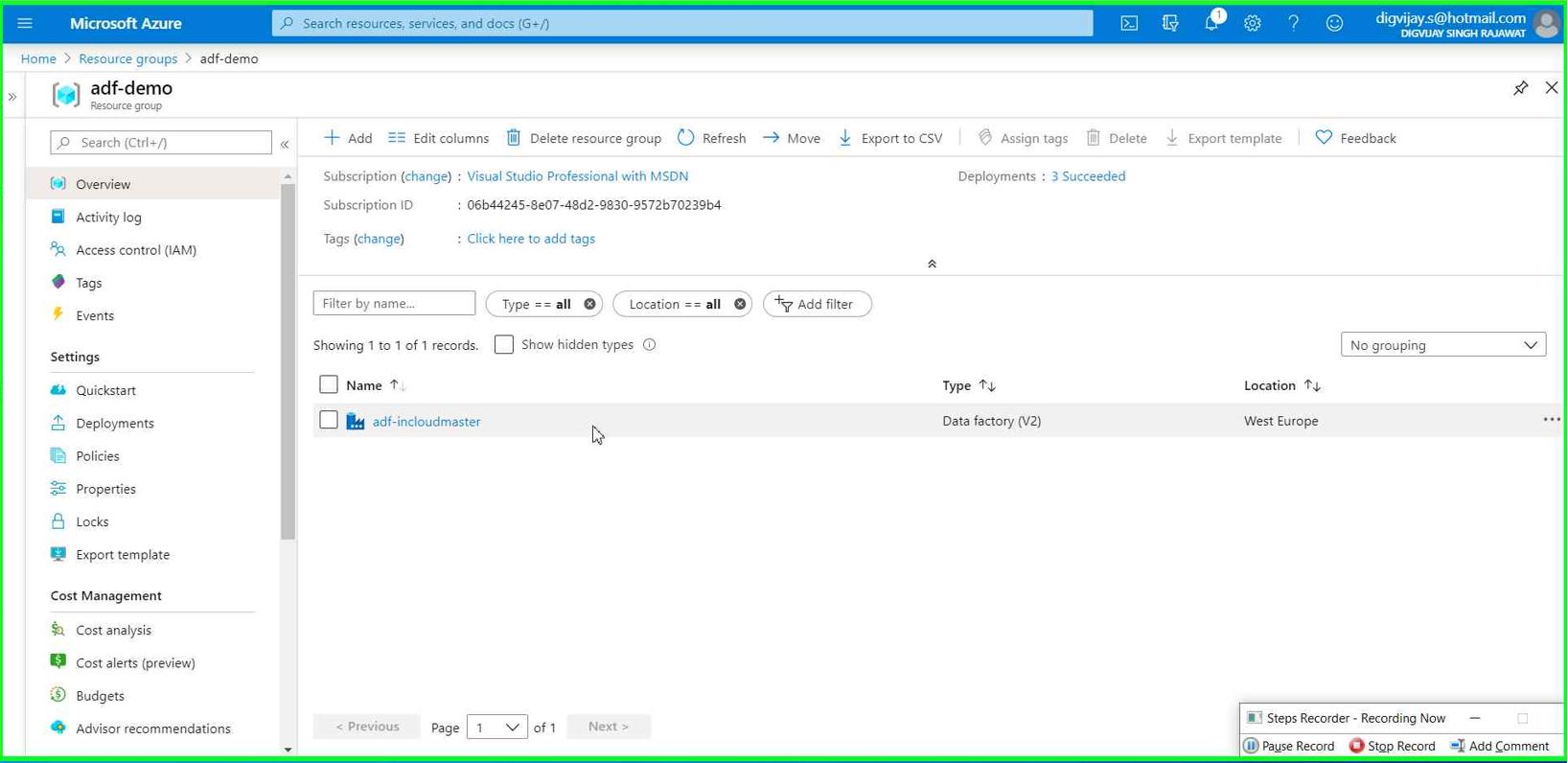The image size is (1568, 763).
Task: Open the notifications bell
Action: pyautogui.click(x=1211, y=22)
